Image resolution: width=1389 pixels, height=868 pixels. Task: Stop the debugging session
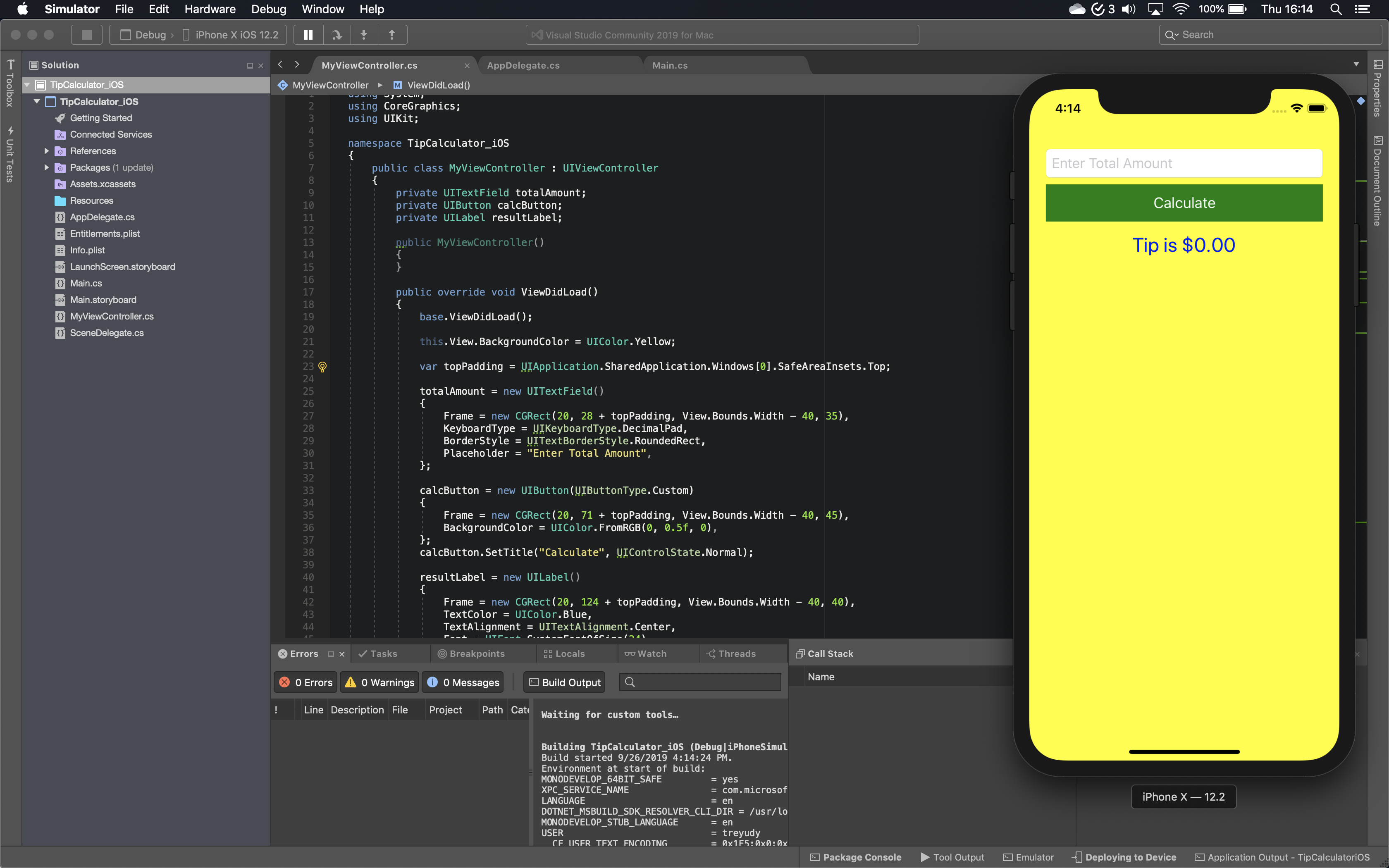click(x=86, y=34)
